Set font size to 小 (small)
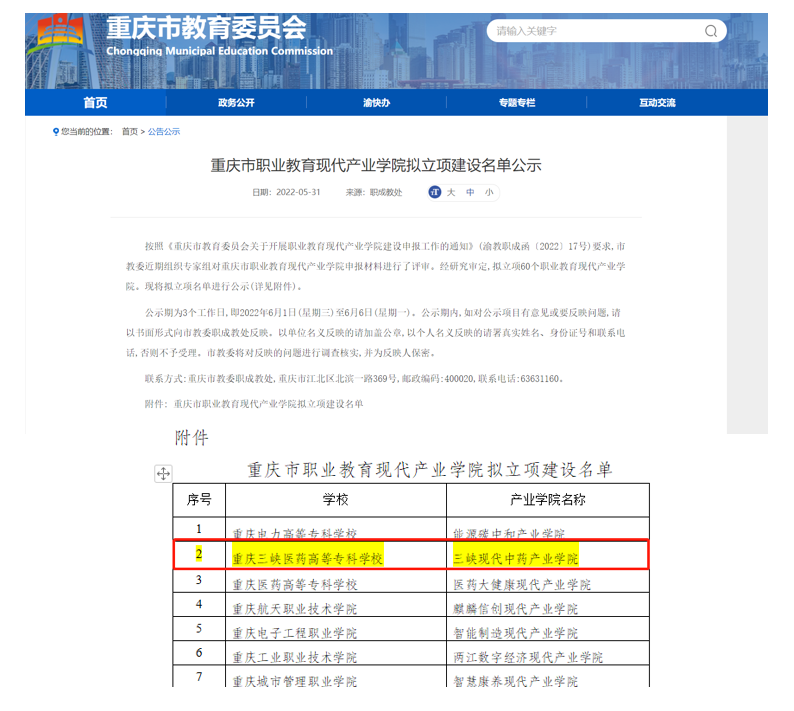The width and height of the screenshot is (794, 711). pyautogui.click(x=488, y=192)
